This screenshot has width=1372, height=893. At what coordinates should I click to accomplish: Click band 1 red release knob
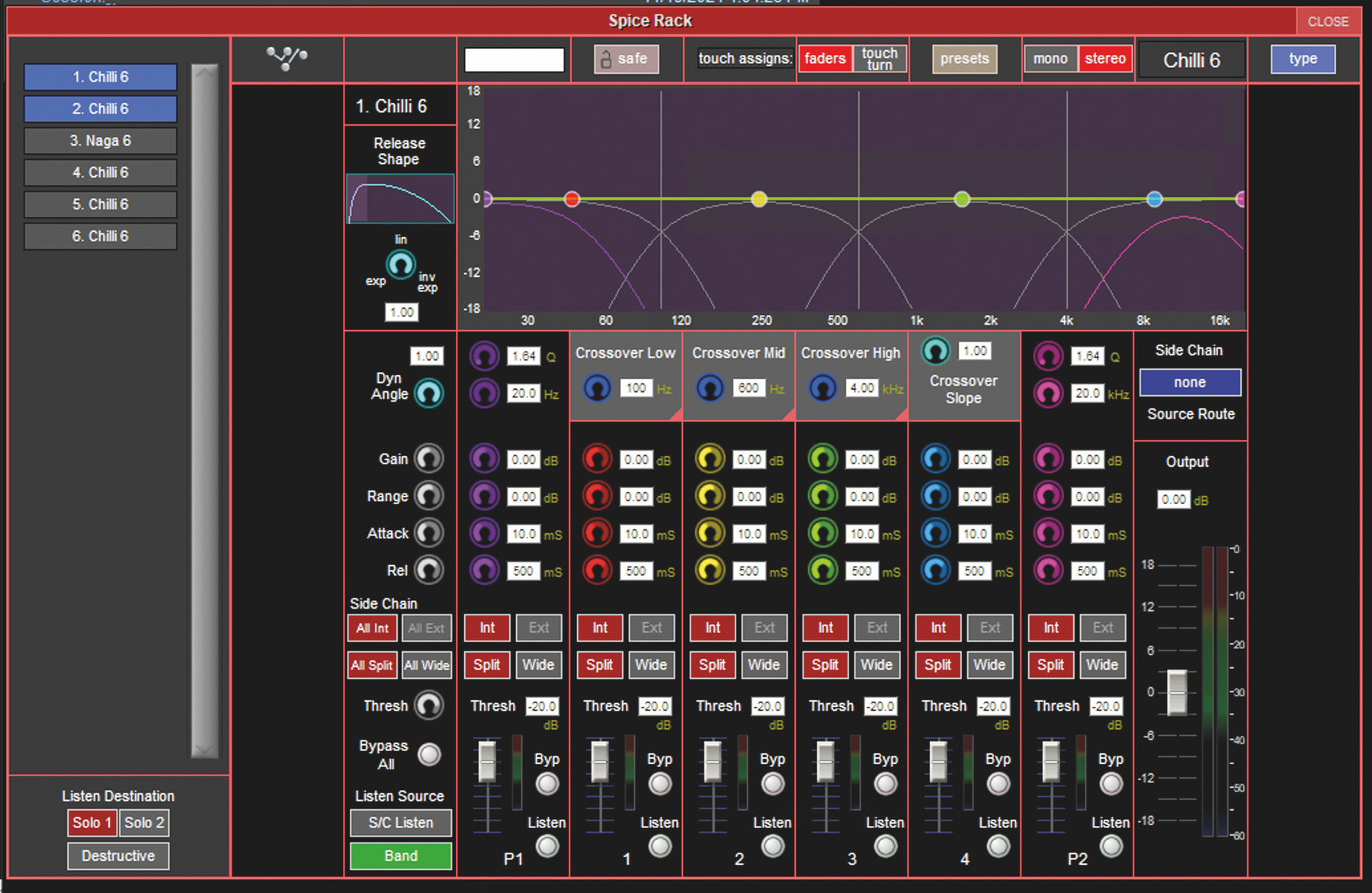[598, 570]
